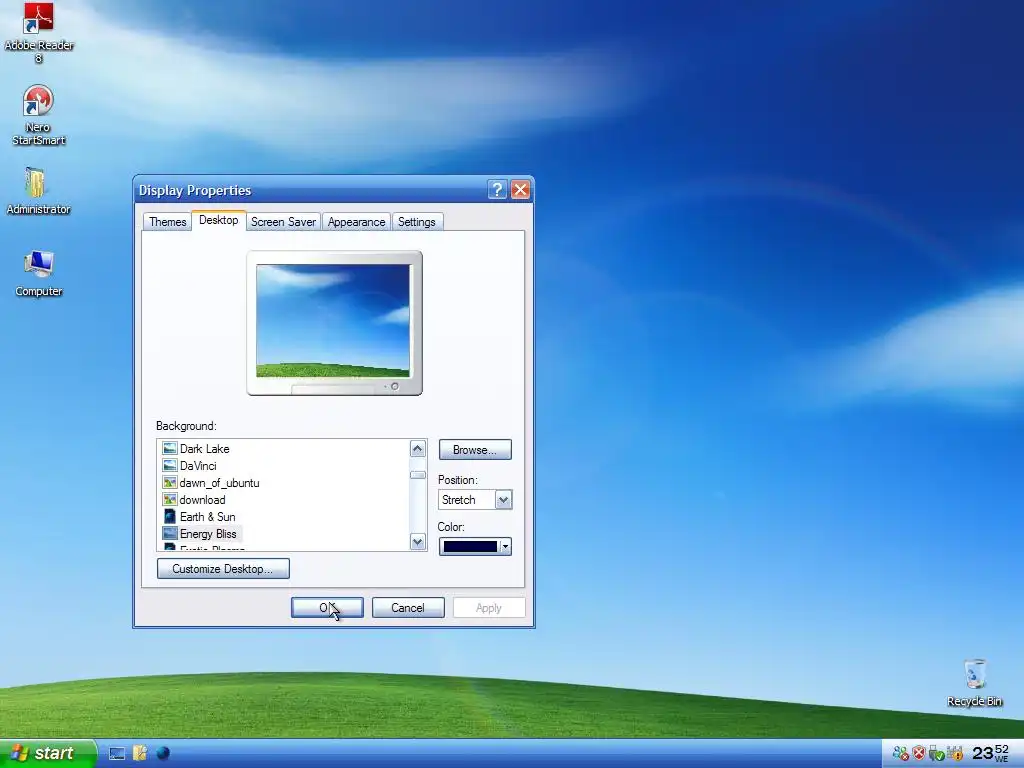Pick the download background entry name
The height and width of the screenshot is (768, 1024).
pyautogui.click(x=202, y=500)
